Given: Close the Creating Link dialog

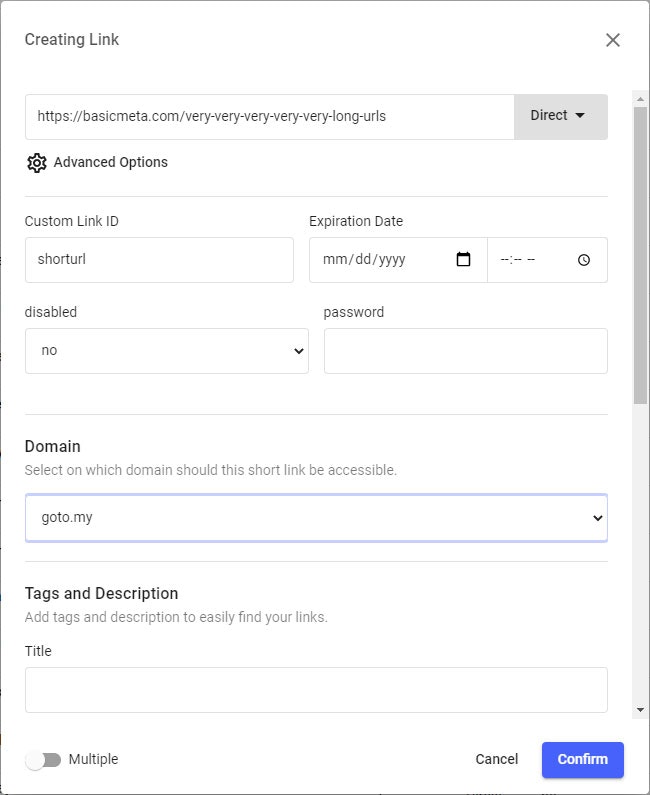Looking at the screenshot, I should [x=613, y=40].
